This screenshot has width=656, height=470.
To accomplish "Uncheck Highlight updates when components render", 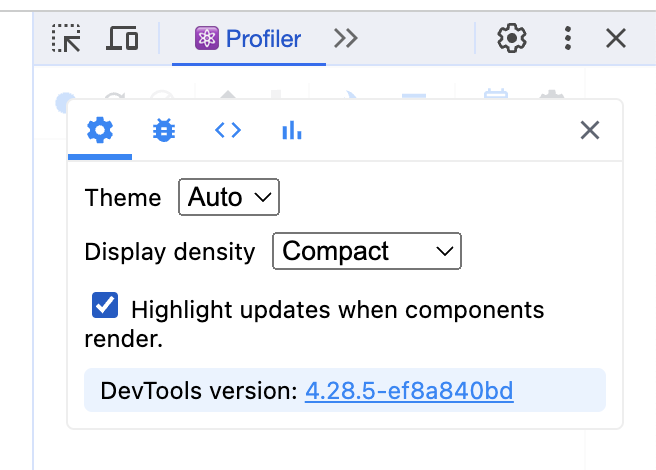I will tap(105, 305).
